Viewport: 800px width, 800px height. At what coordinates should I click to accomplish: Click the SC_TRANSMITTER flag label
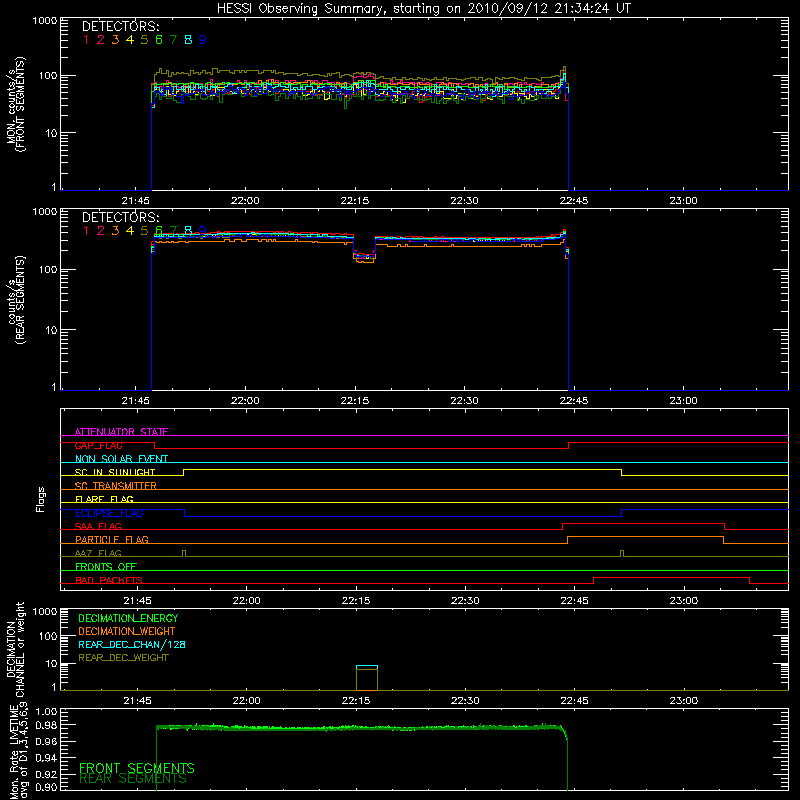115,486
